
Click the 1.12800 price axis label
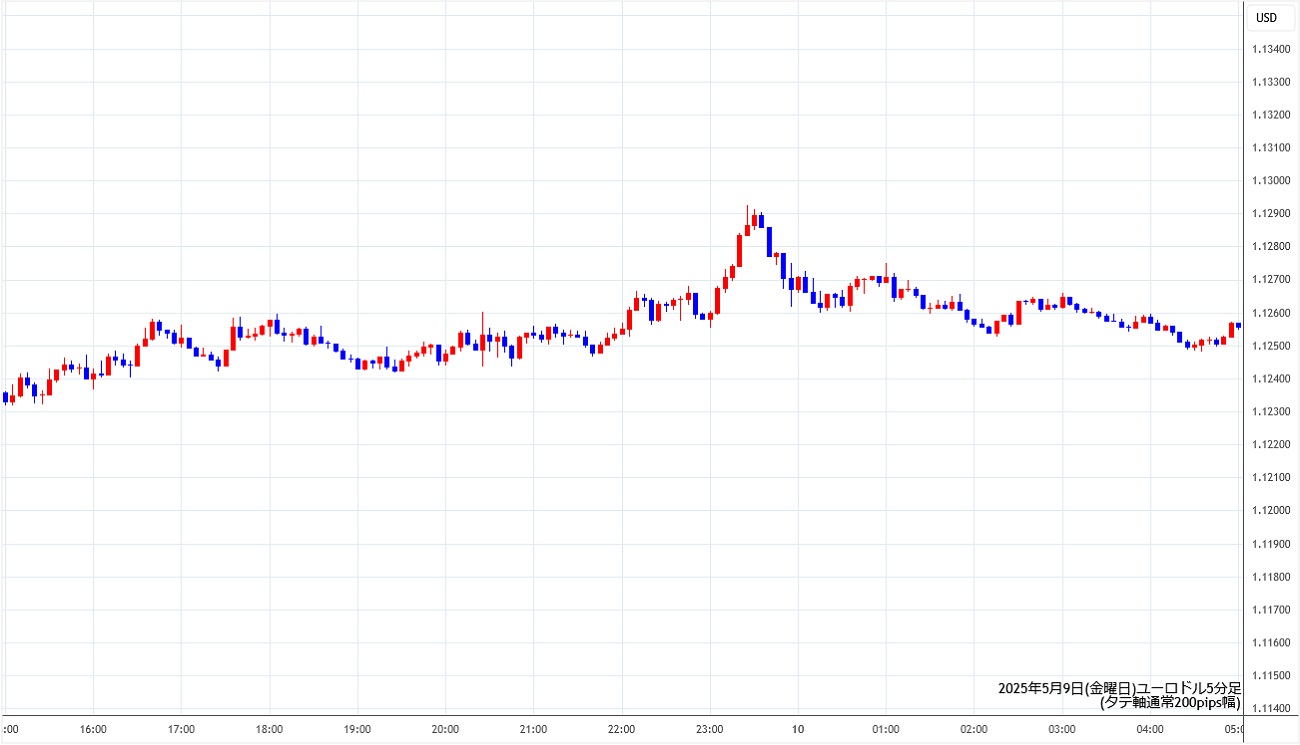click(1269, 248)
